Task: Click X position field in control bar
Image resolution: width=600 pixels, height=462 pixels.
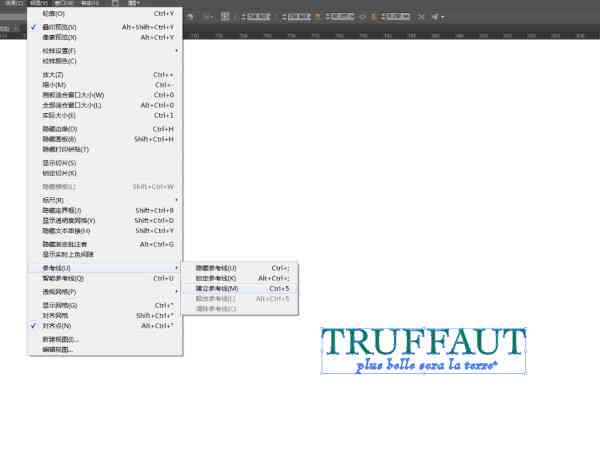Action: [259, 17]
